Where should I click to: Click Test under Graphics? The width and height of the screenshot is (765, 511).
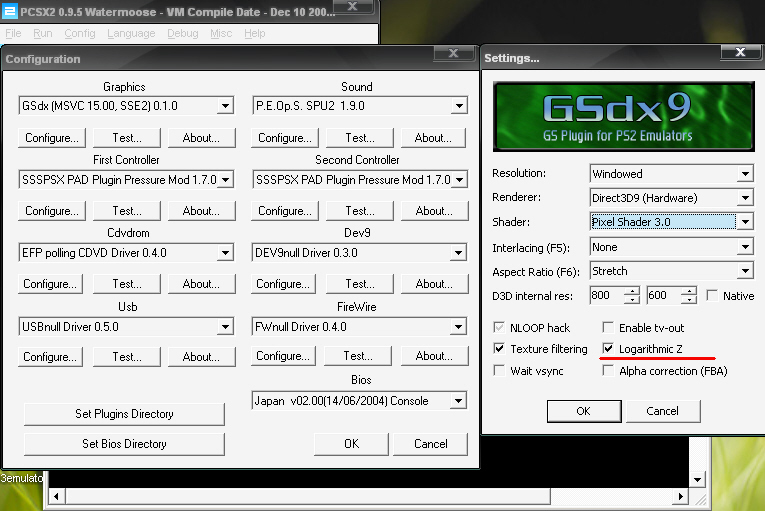tap(126, 138)
